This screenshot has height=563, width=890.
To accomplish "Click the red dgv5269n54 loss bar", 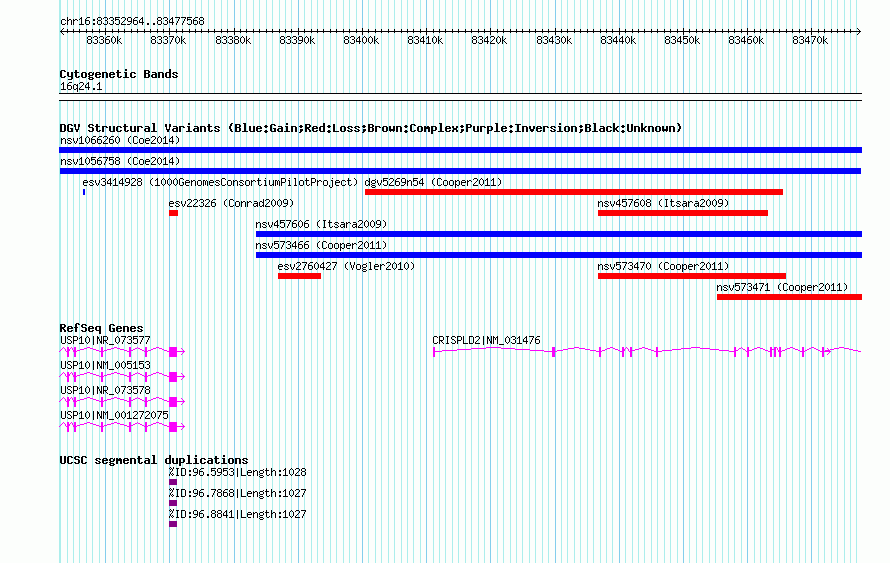I will (574, 192).
